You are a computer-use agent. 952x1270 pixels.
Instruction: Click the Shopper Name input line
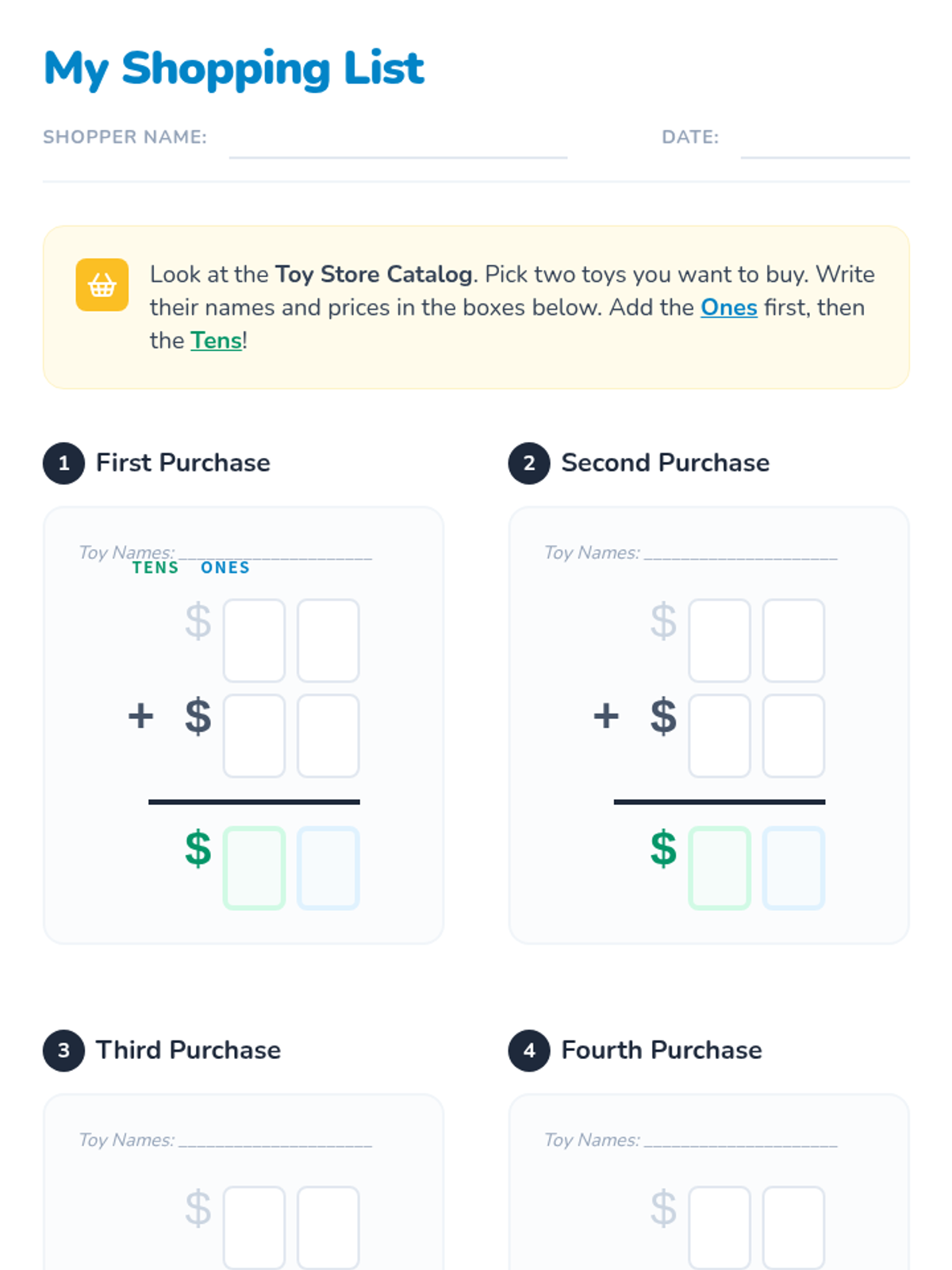coord(397,147)
